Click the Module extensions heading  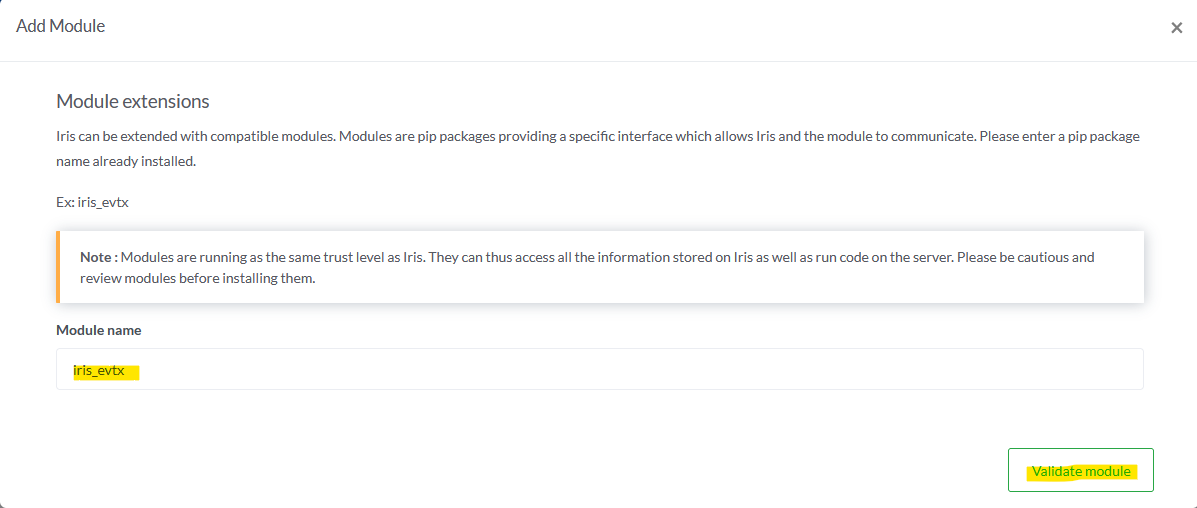coord(132,101)
